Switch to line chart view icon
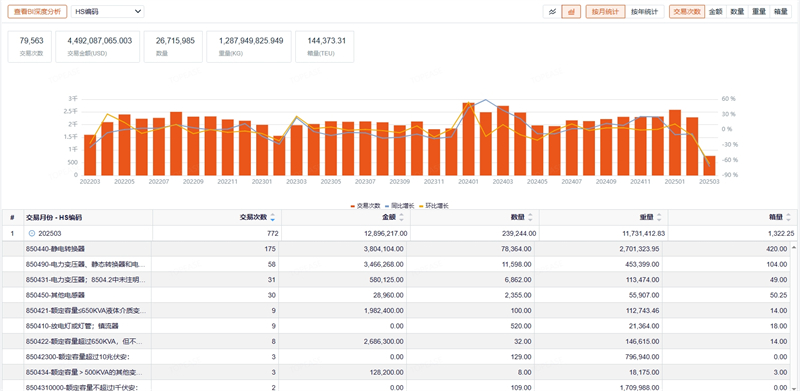This screenshot has height=391, width=800. click(552, 12)
